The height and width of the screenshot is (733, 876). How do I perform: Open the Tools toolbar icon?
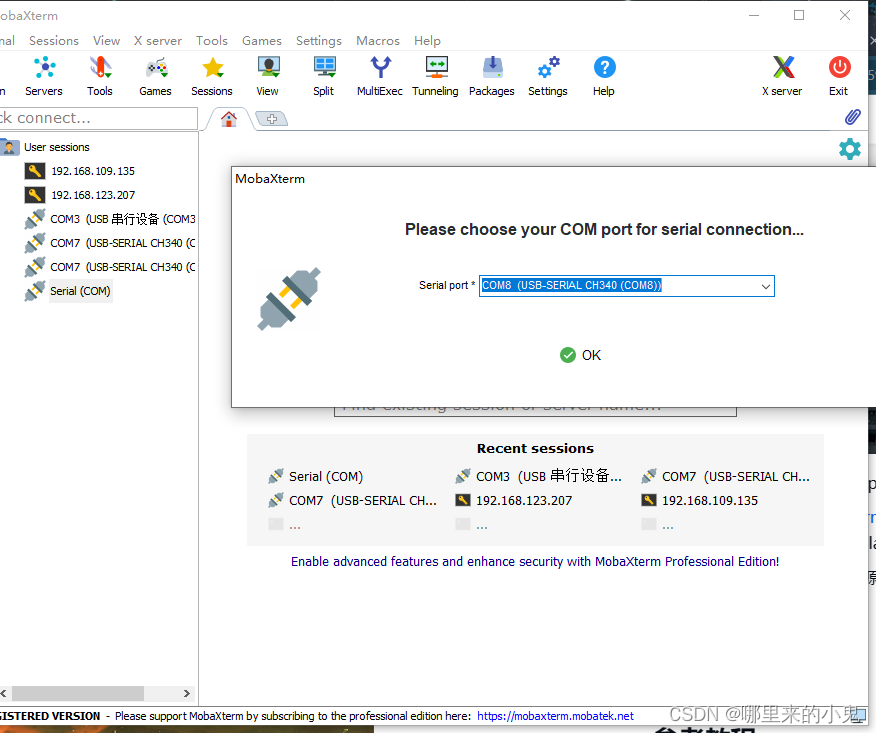click(x=99, y=76)
